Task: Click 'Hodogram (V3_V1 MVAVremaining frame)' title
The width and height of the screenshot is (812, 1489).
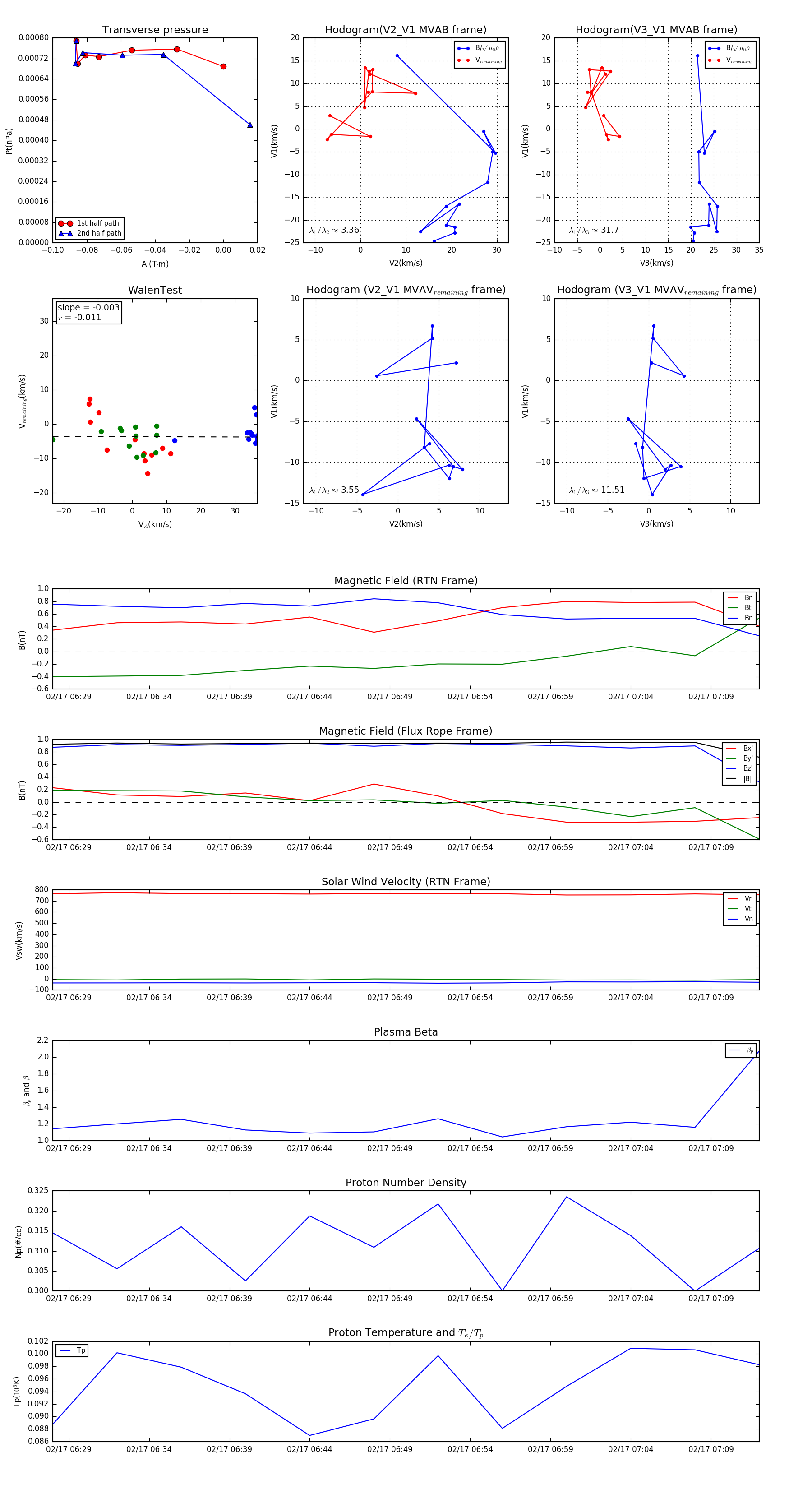Action: pyautogui.click(x=656, y=290)
